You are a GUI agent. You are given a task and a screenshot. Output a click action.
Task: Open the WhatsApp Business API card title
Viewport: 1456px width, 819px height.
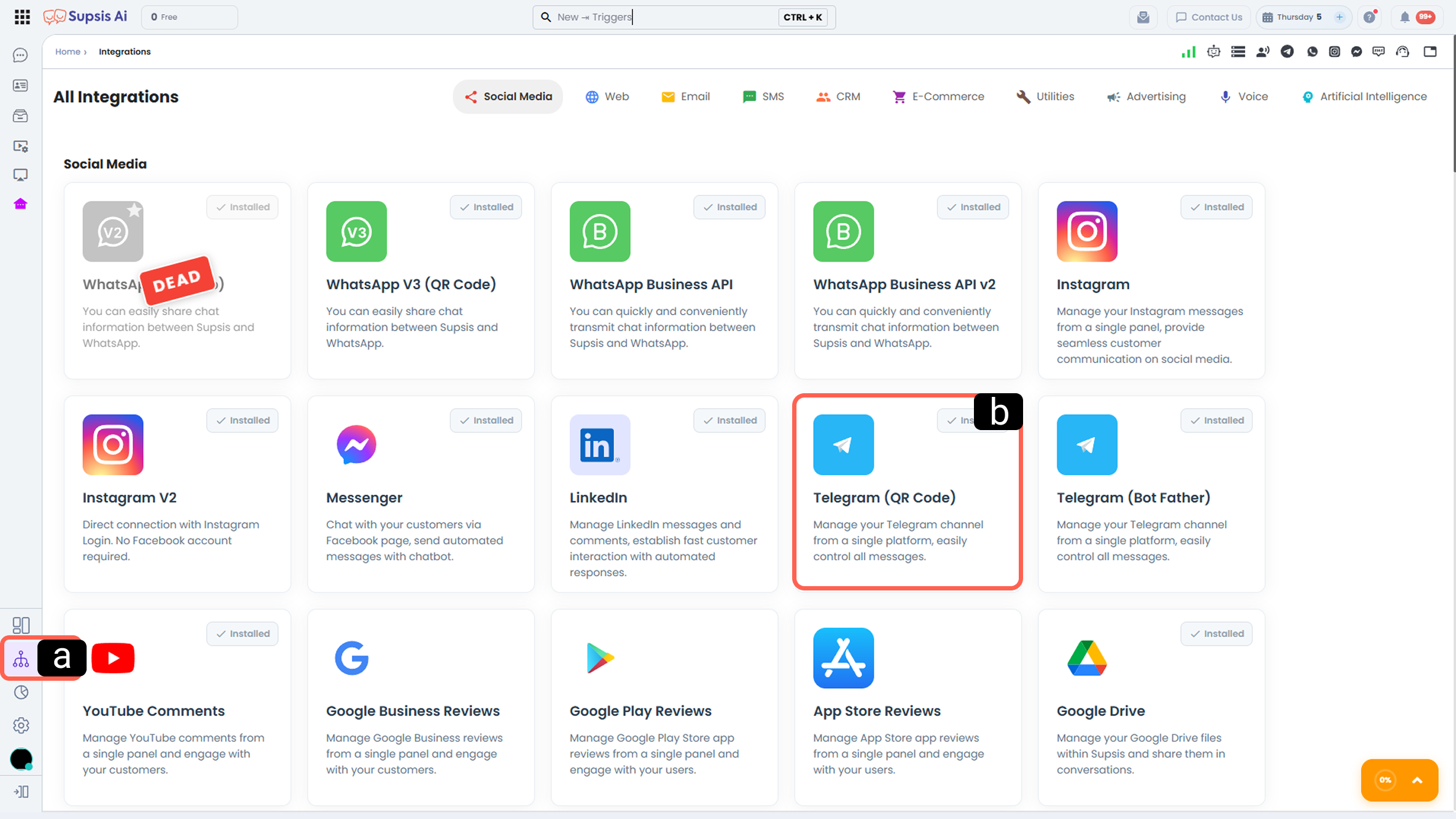(x=651, y=284)
